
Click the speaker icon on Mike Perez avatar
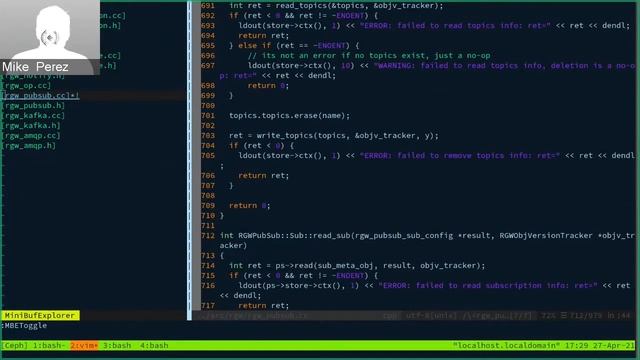coord(50,38)
